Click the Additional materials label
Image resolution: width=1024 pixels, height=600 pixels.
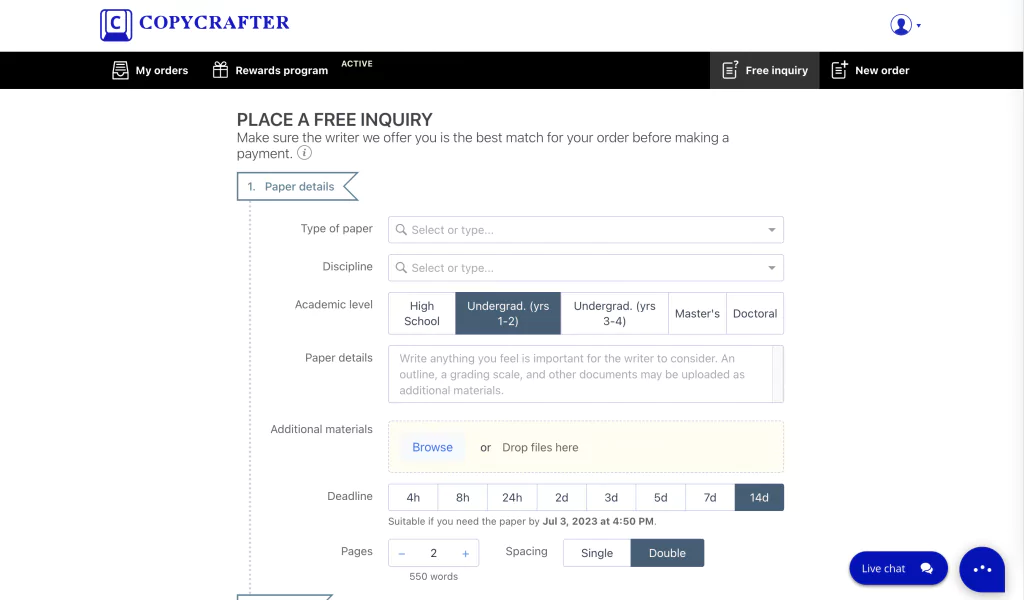coord(321,429)
